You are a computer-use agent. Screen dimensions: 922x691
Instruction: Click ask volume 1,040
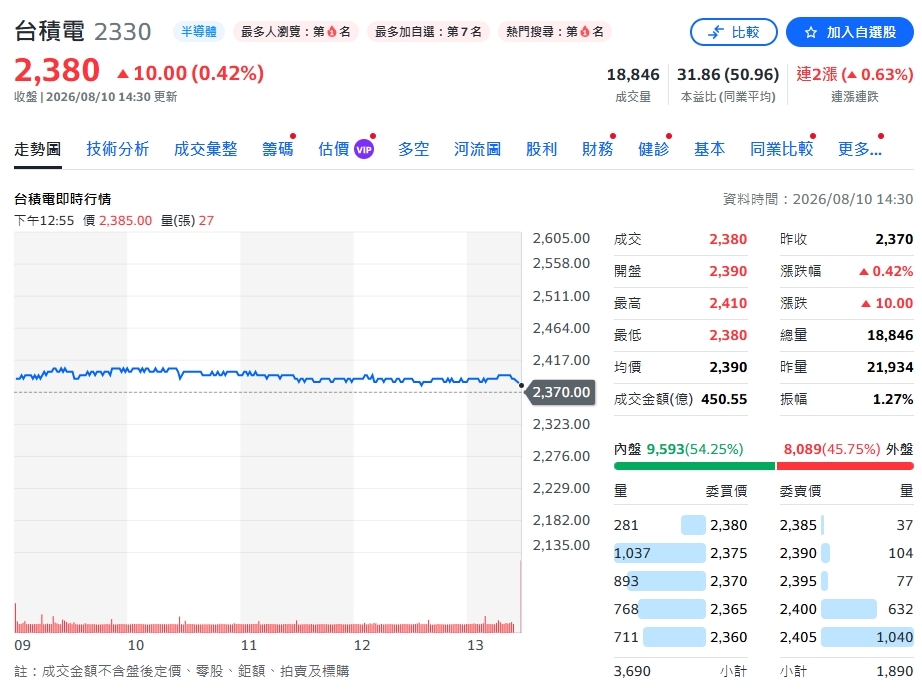point(894,637)
